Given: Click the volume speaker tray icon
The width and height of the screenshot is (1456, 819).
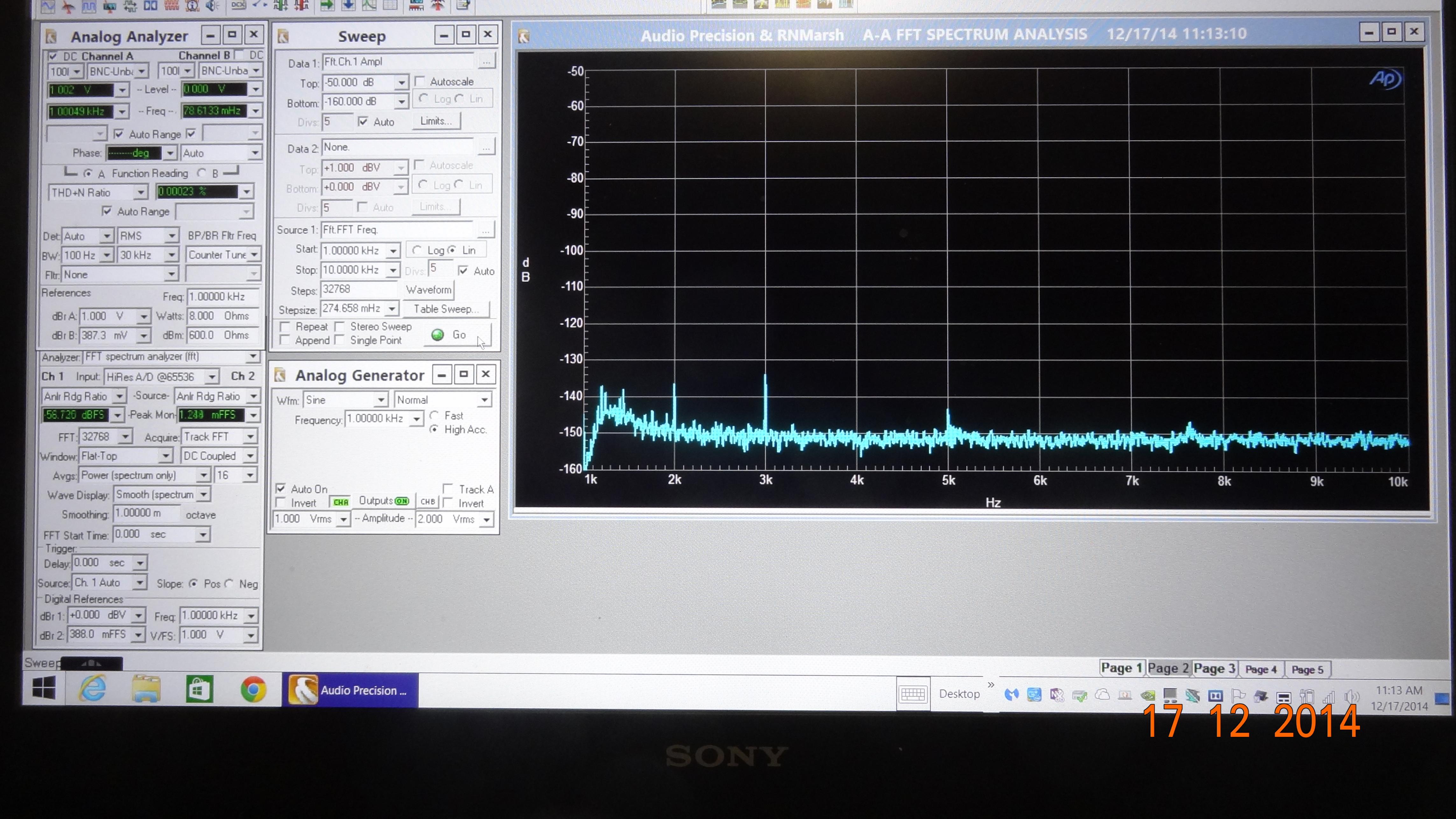Looking at the screenshot, I should [1351, 697].
